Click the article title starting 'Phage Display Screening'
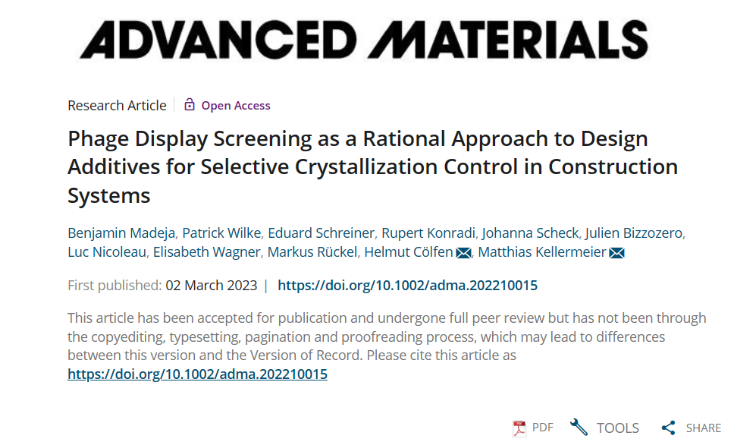 (x=373, y=167)
